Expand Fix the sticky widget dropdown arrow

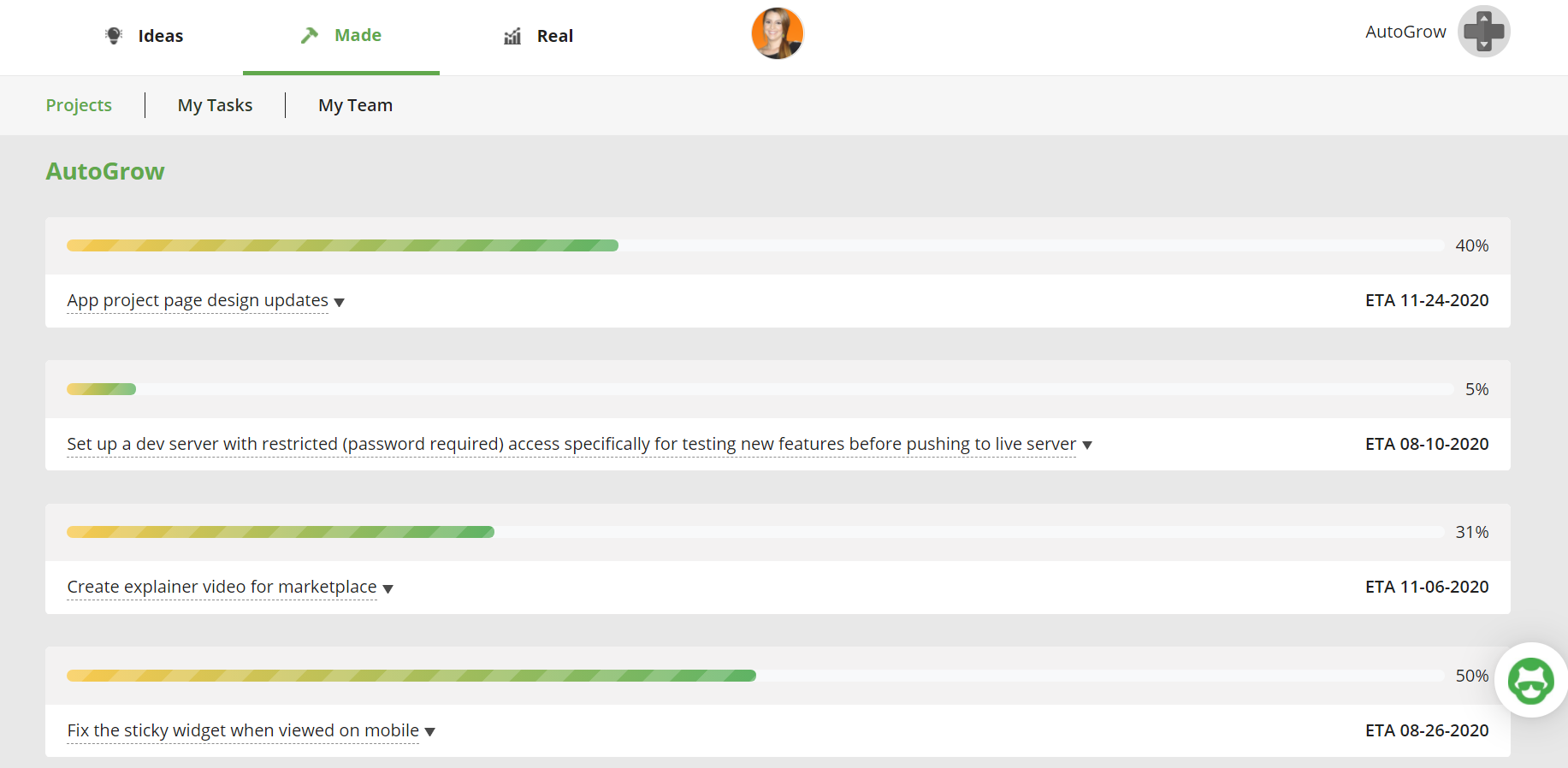click(430, 732)
